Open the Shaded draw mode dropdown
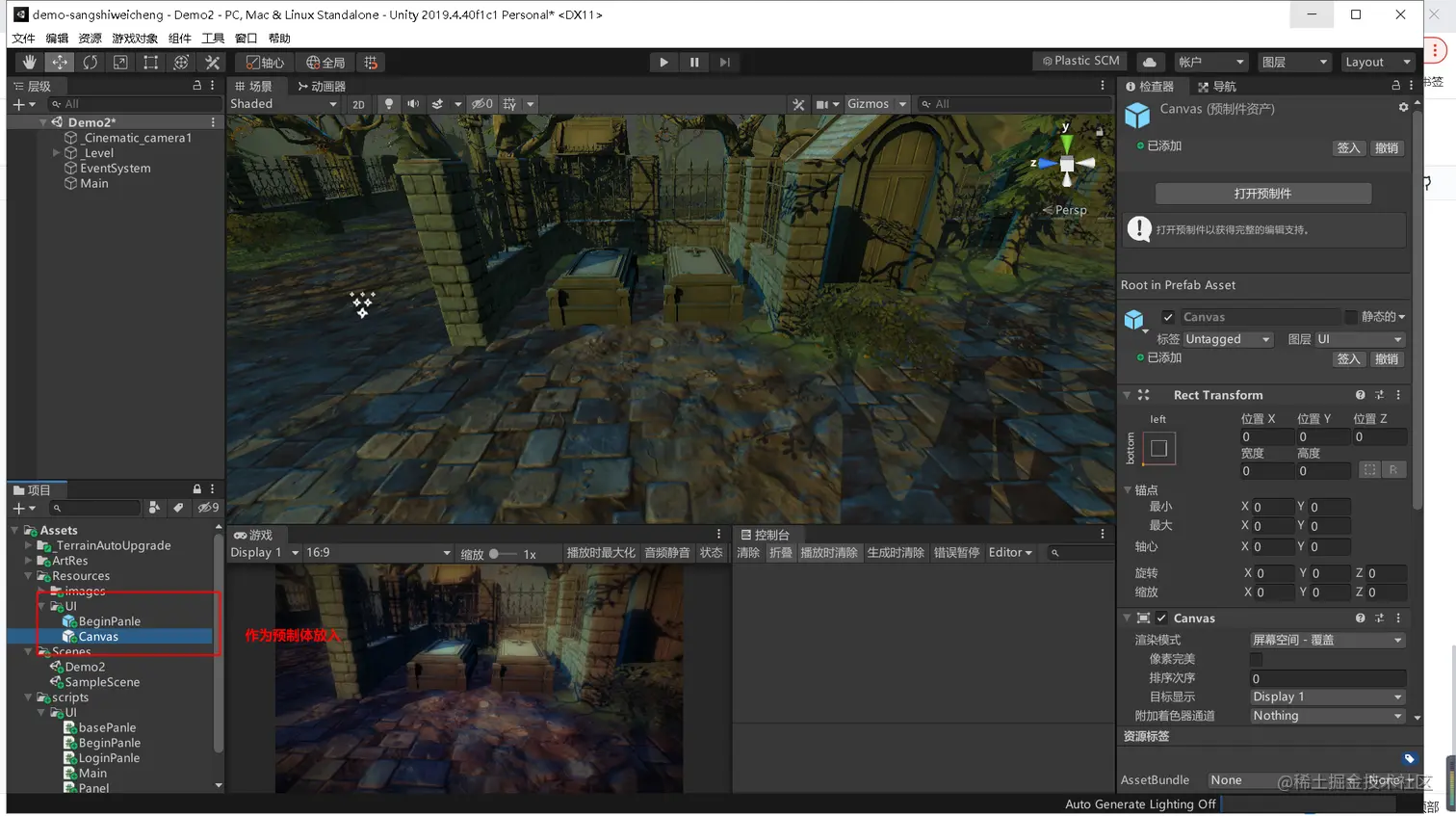Image resolution: width=1456 pixels, height=816 pixels. coord(283,104)
